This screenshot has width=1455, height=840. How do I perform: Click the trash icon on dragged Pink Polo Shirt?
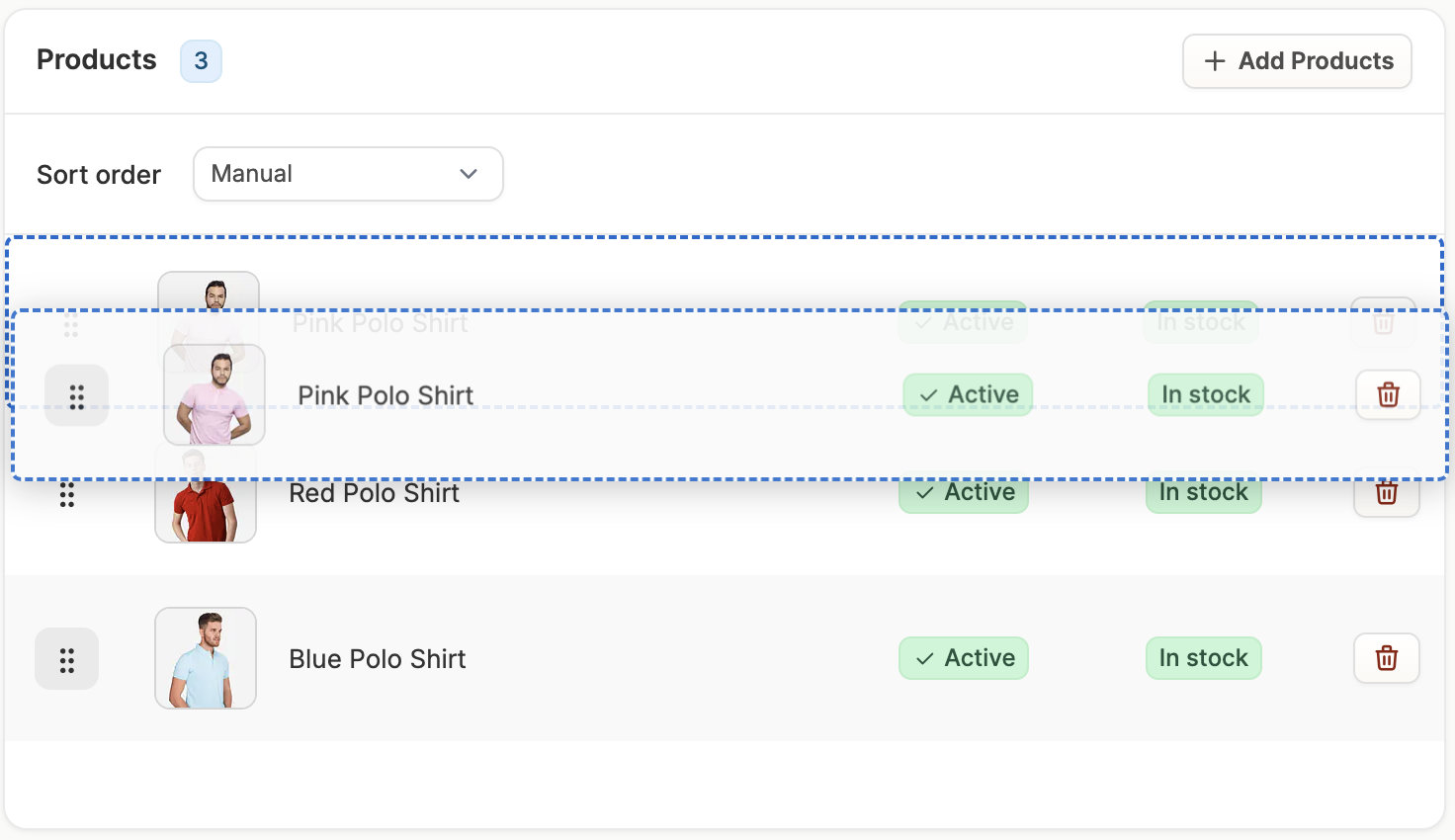(1388, 395)
